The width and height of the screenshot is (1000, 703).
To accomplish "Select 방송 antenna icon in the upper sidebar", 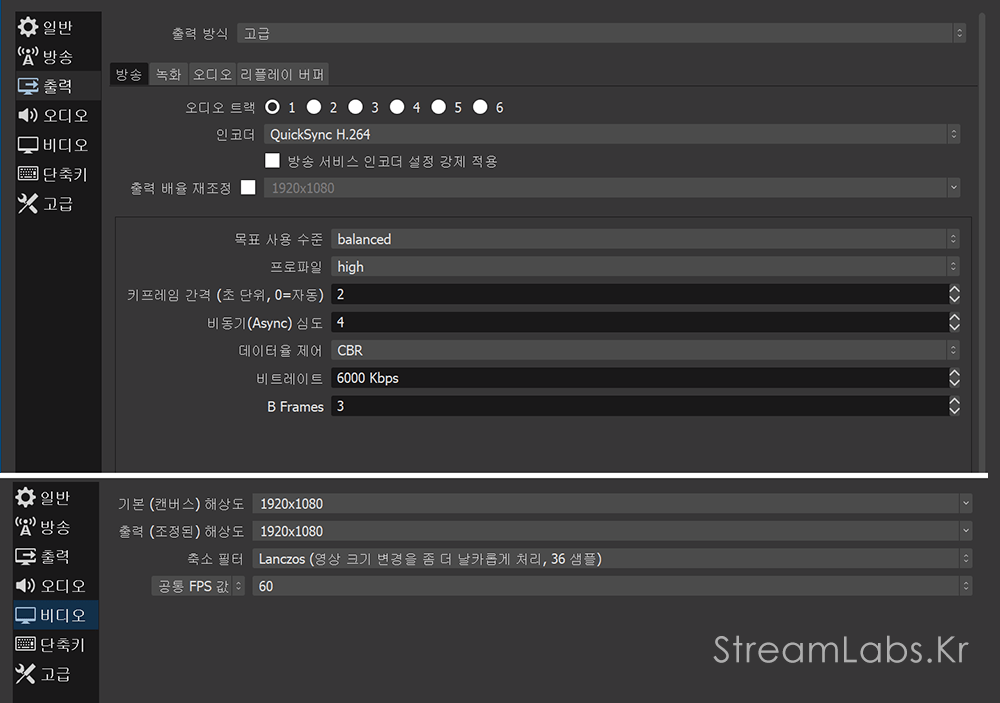I will tap(28, 57).
